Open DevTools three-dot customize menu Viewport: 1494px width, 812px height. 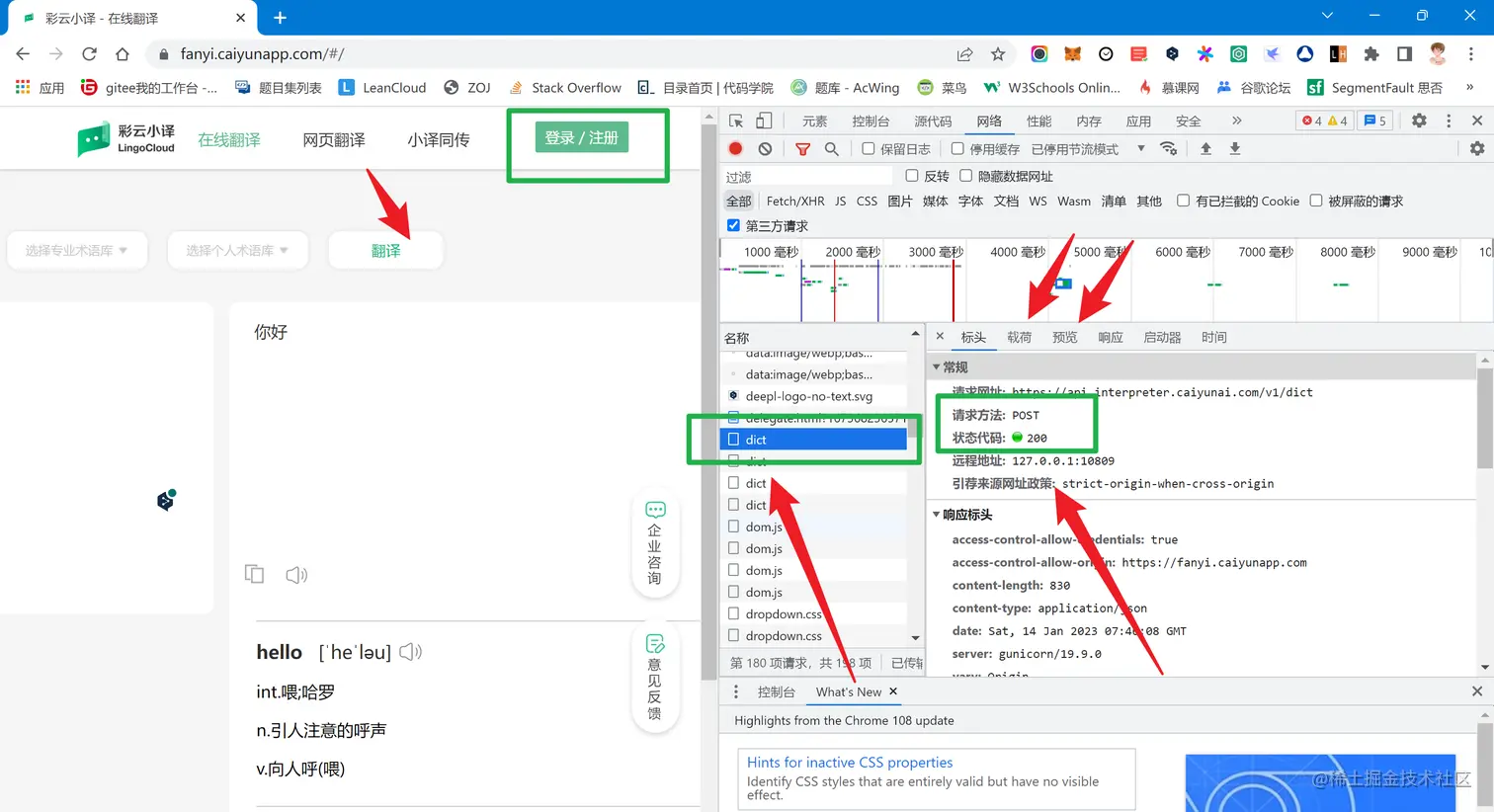(1449, 121)
